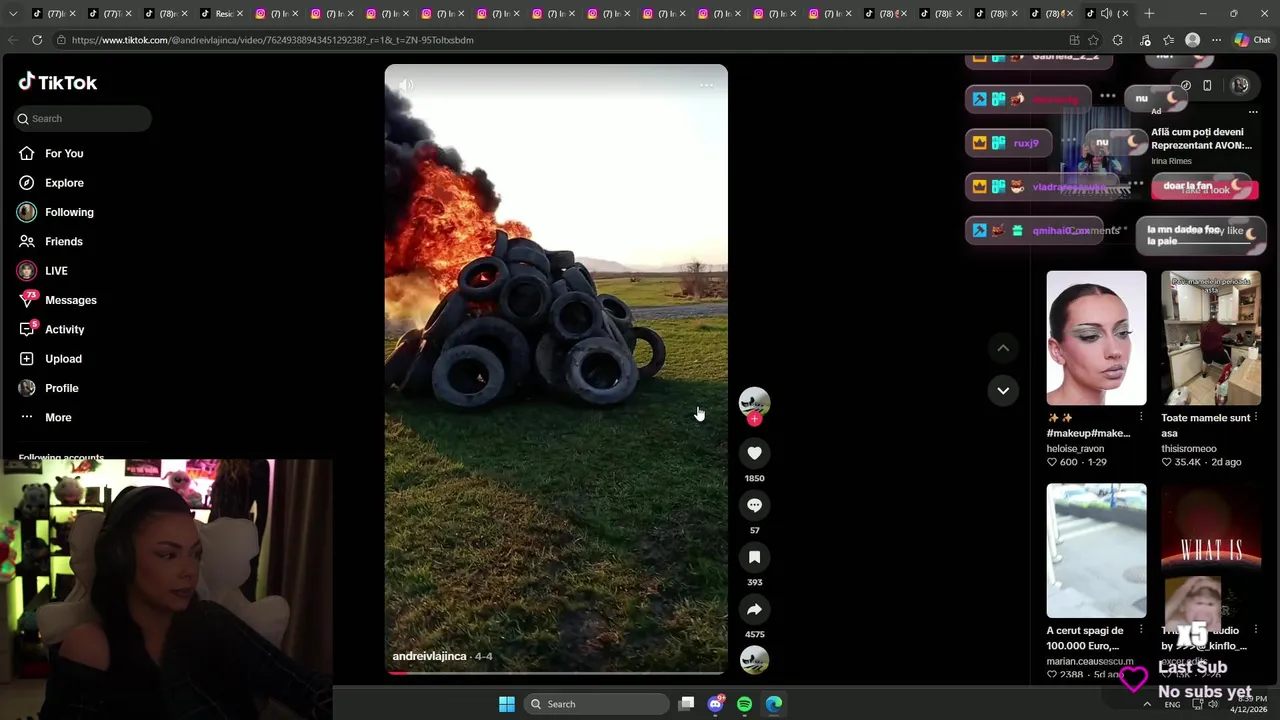Open the 'Află cum poți deveni Reprezentant AVON' ad title
1280x720 pixels.
(x=1201, y=138)
